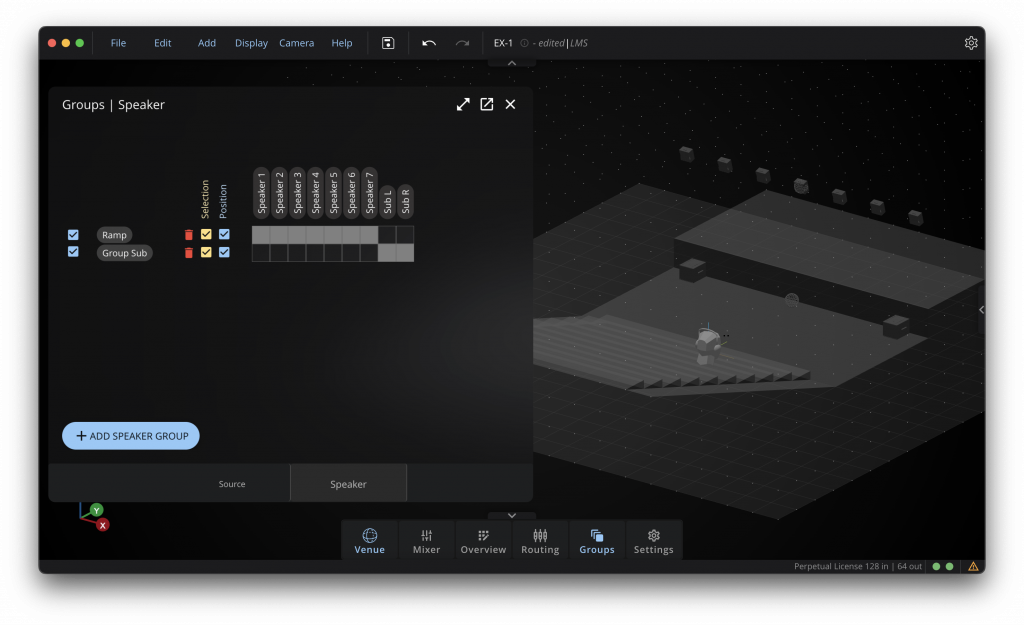Toggle Sub L membership in Group Sub
This screenshot has height=625, width=1024.
(x=387, y=253)
